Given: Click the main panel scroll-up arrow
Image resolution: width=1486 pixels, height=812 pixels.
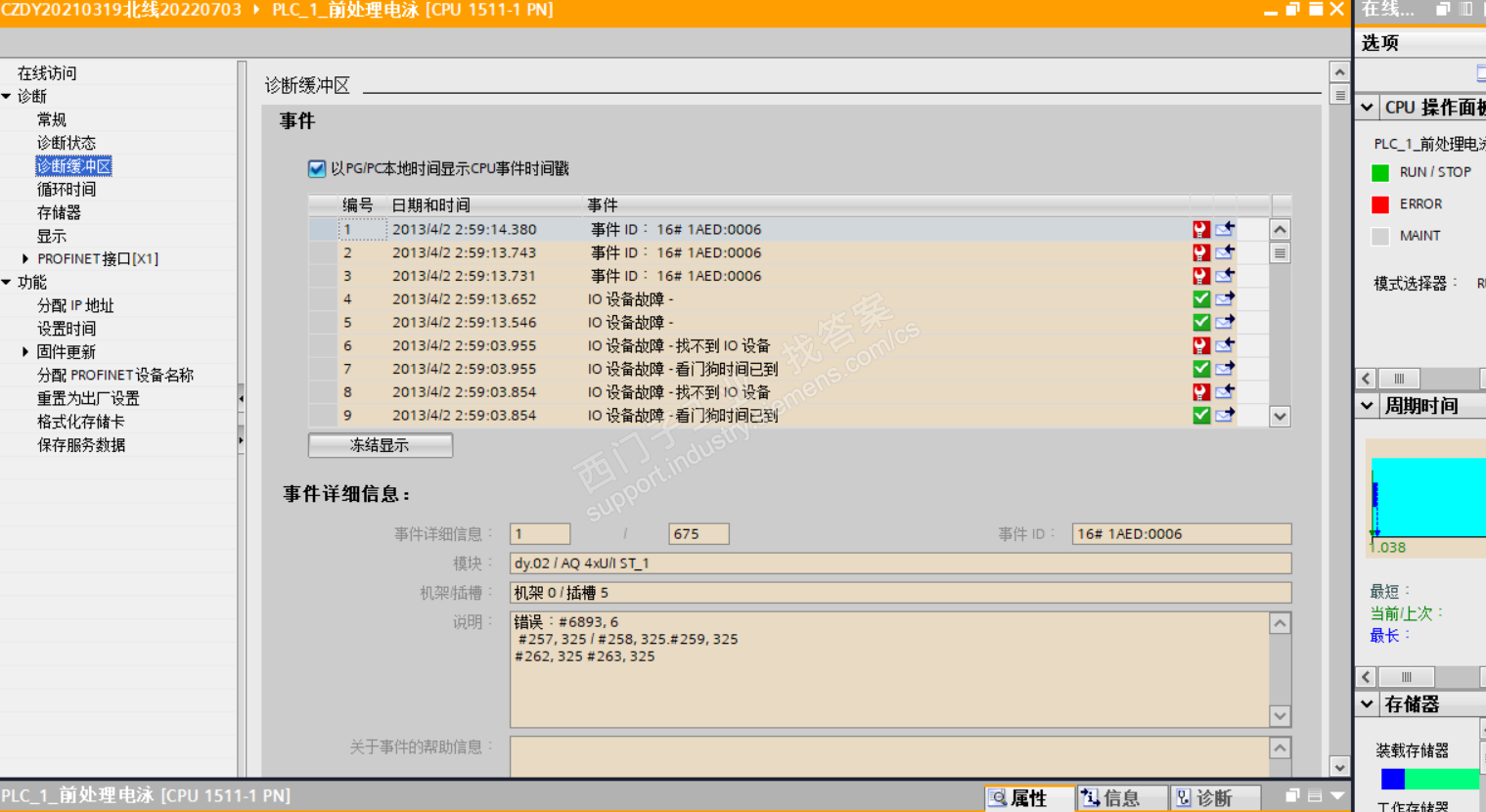Looking at the screenshot, I should 1340,72.
